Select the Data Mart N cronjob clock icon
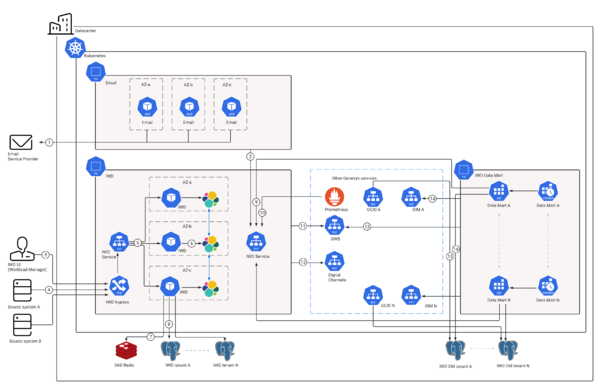600x388 pixels. click(548, 286)
